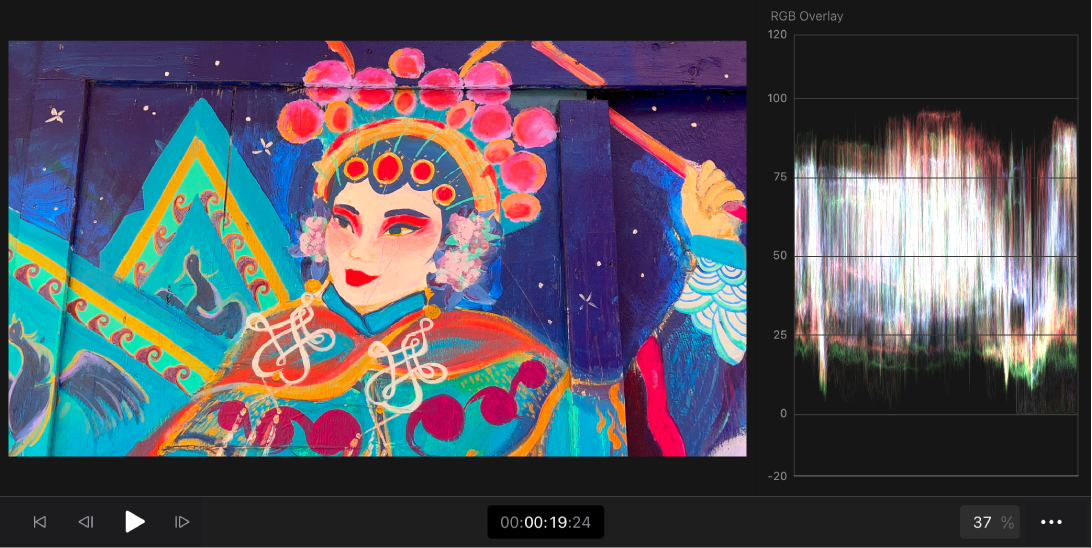Screen dimensions: 1092x548
Task: Click the 100 line on the scope
Action: (935, 98)
